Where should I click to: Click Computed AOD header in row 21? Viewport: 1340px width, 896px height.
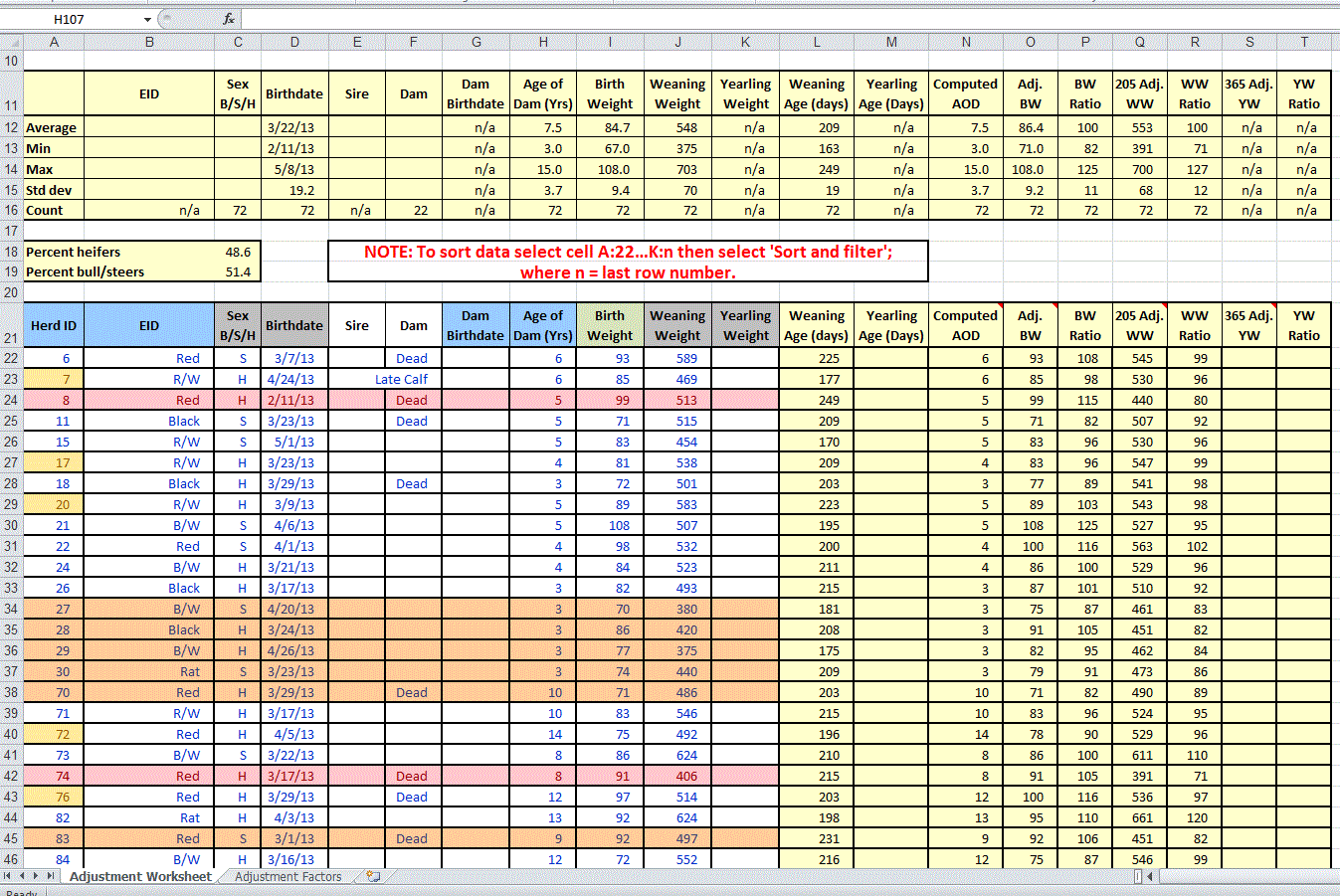(x=965, y=325)
